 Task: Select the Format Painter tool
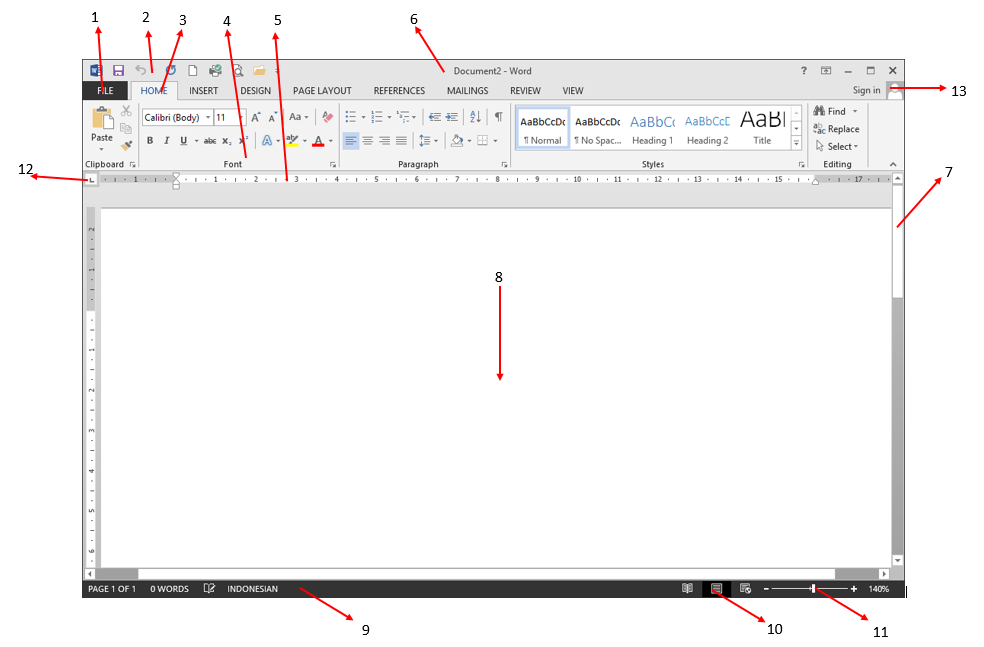[x=128, y=146]
